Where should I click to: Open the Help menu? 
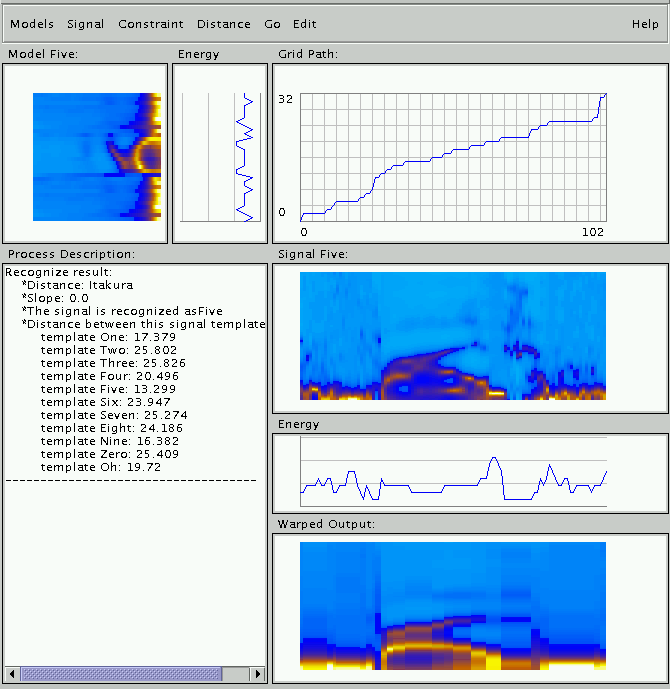[x=645, y=24]
